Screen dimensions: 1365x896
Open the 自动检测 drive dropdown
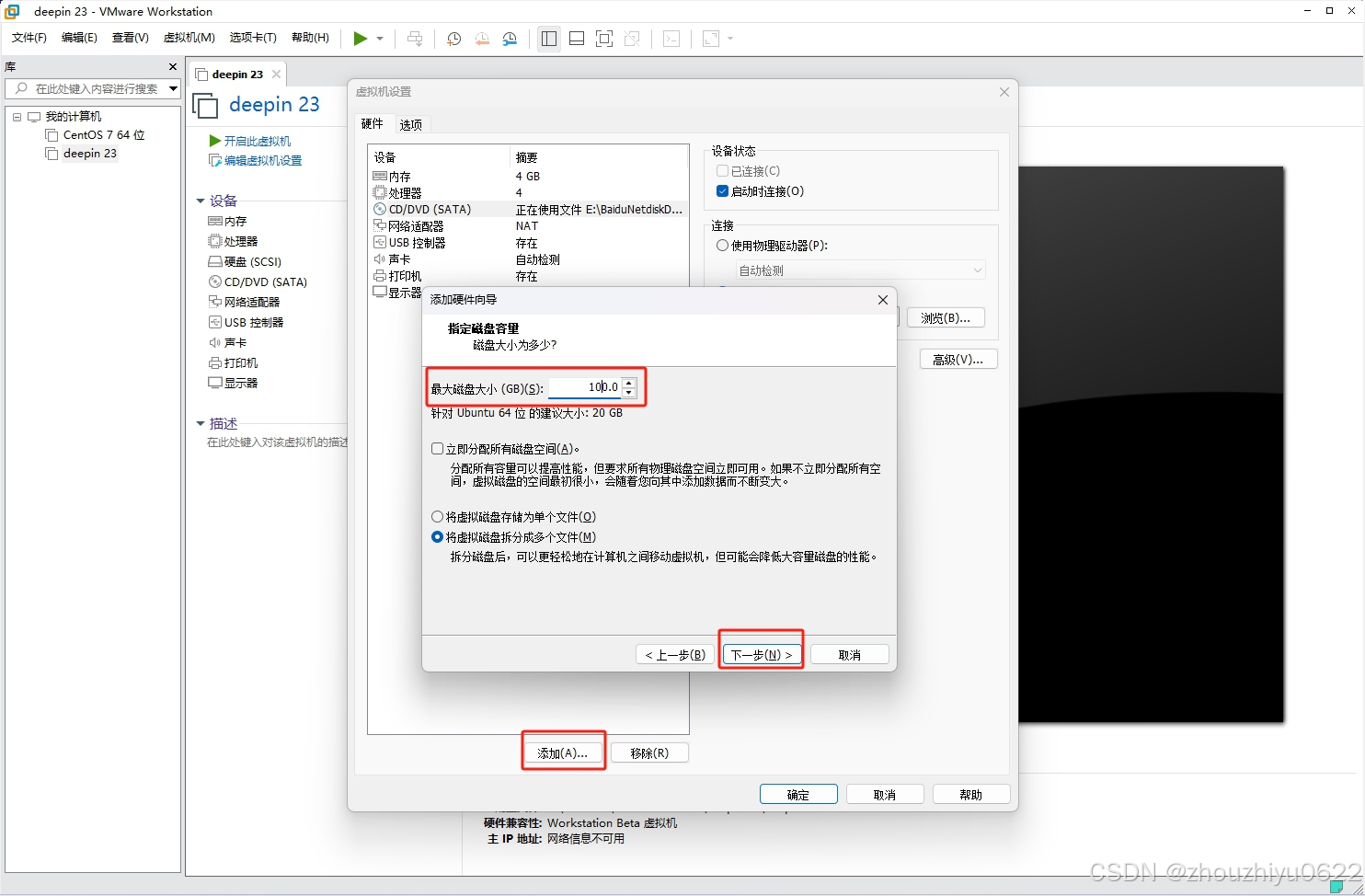[x=860, y=270]
